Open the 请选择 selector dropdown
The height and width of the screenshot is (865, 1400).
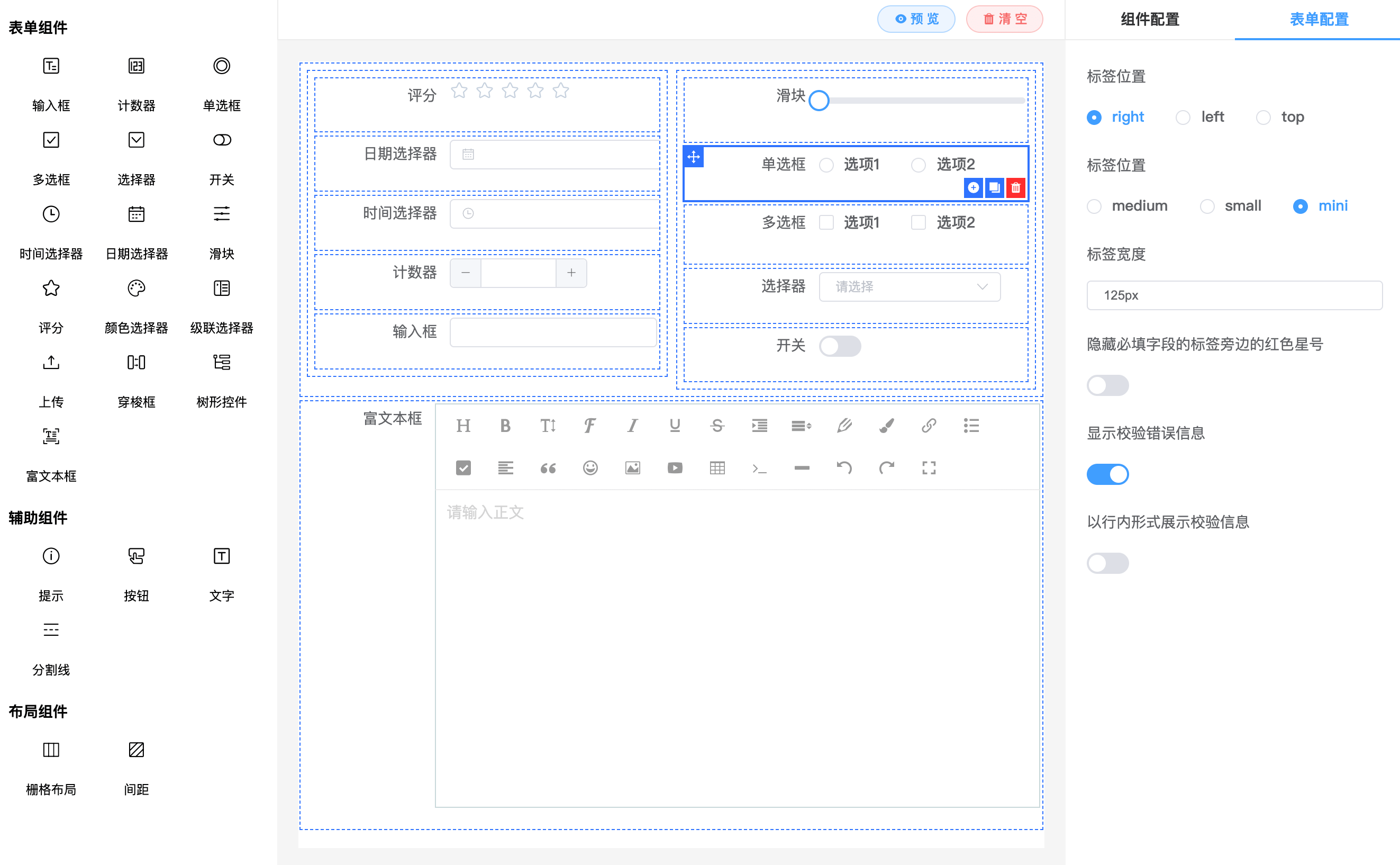tap(909, 286)
